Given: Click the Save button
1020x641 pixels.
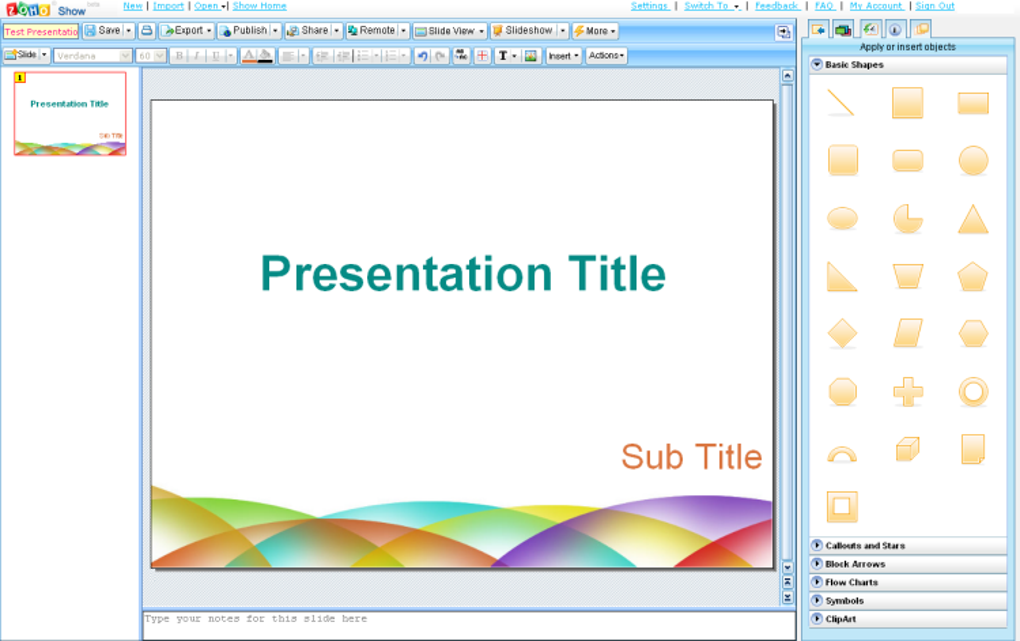Looking at the screenshot, I should (x=103, y=31).
